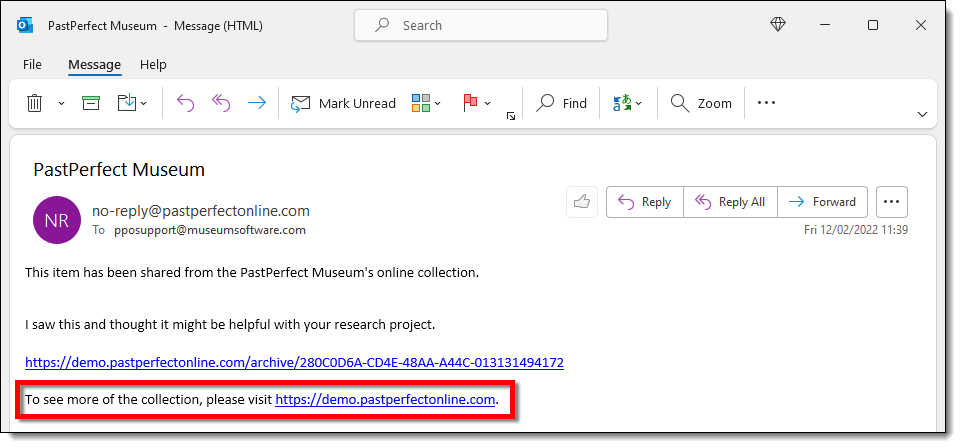Click the Reply All icon in ribbon

pos(221,103)
